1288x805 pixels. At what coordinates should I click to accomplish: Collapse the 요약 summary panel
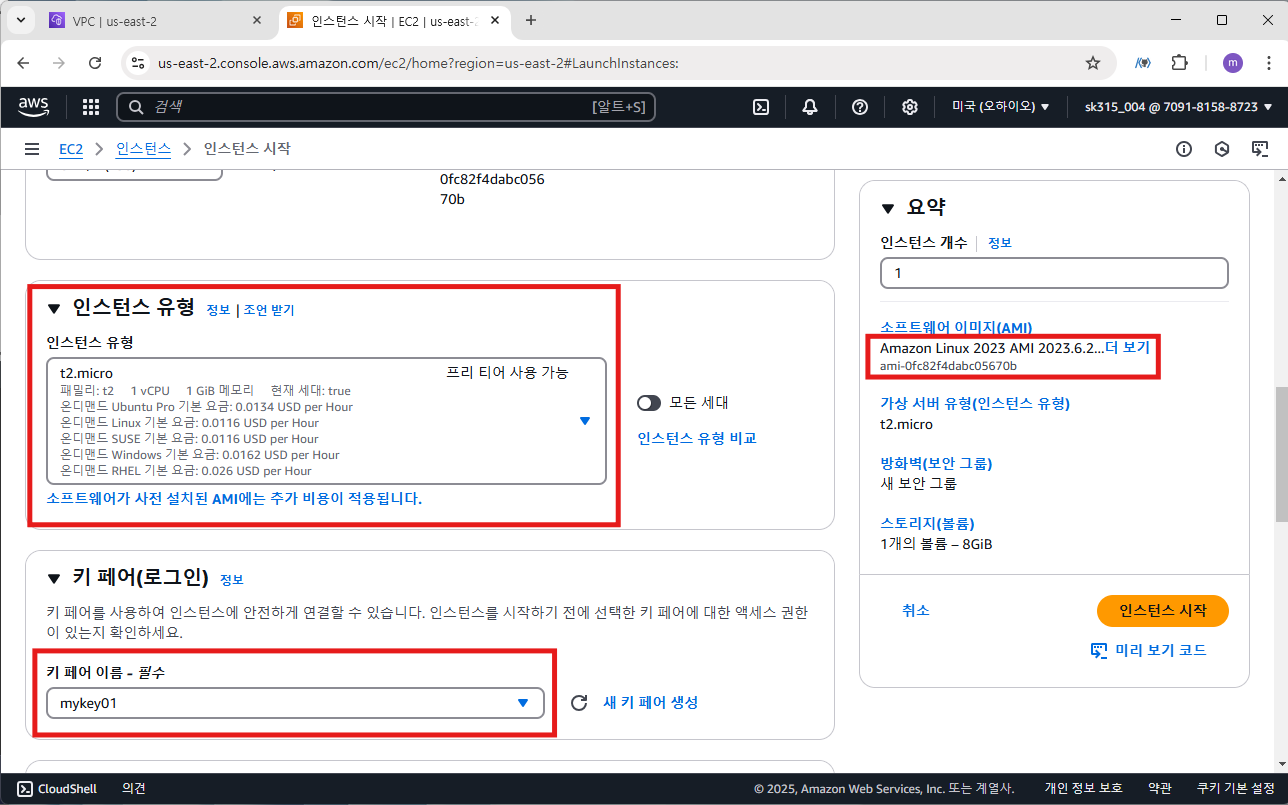pyautogui.click(x=888, y=208)
